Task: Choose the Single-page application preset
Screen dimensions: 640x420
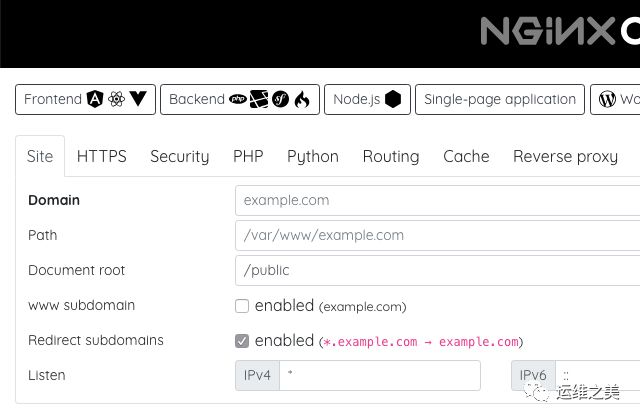Action: [x=500, y=99]
